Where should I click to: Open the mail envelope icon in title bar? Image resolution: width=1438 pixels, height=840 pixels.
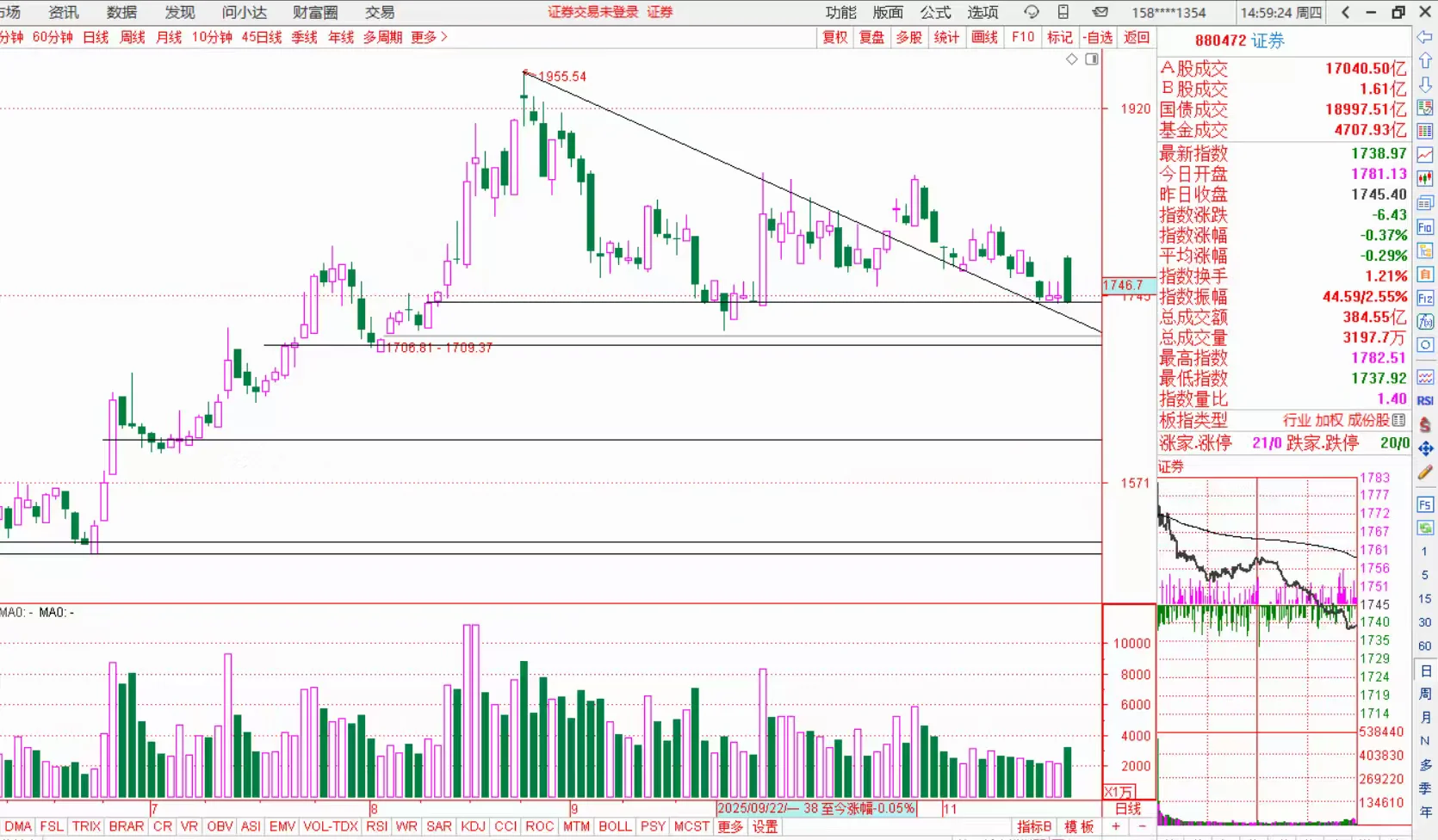coord(1100,12)
